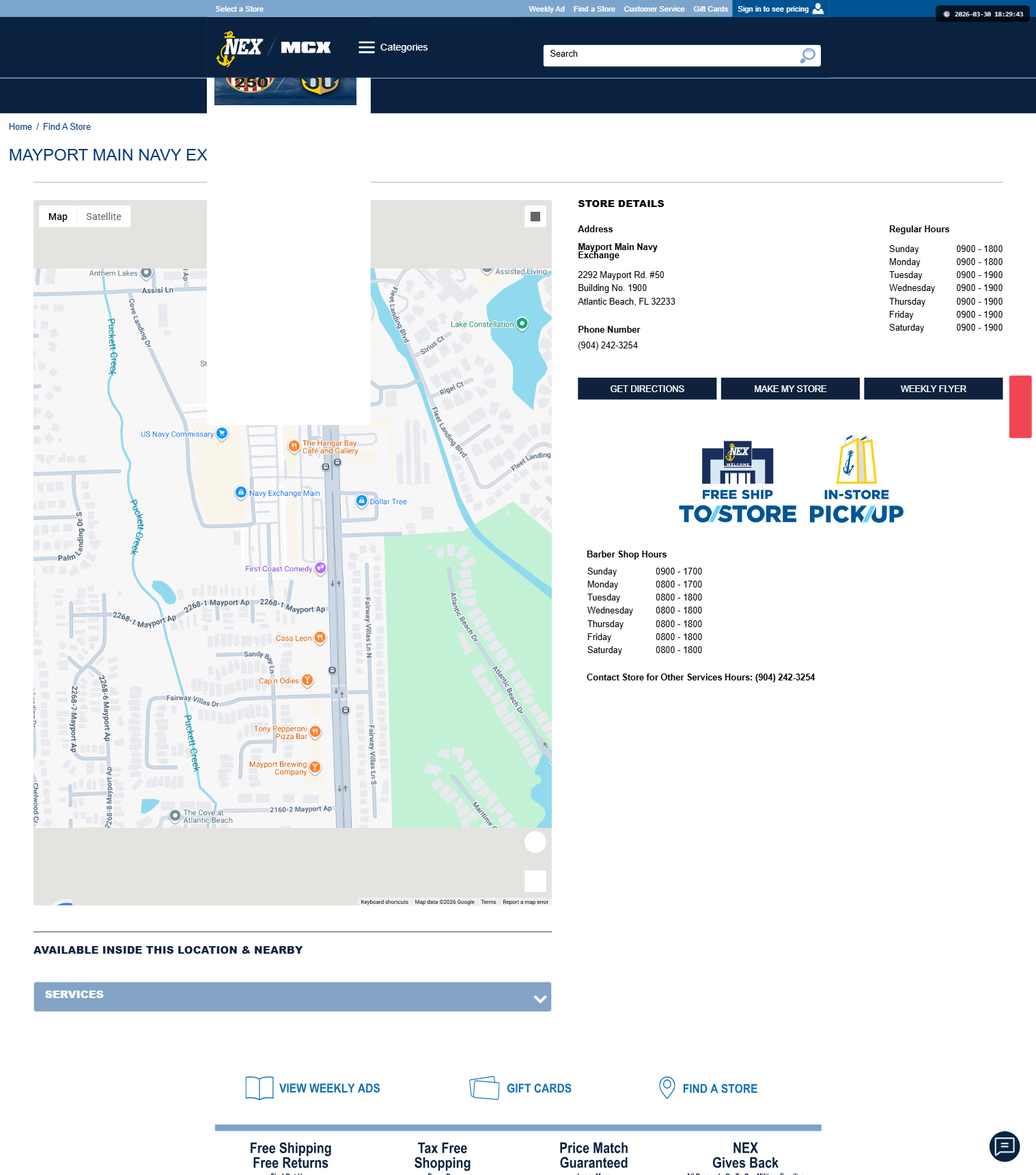
Task: Open the Categories hamburger menu
Action: 393,47
